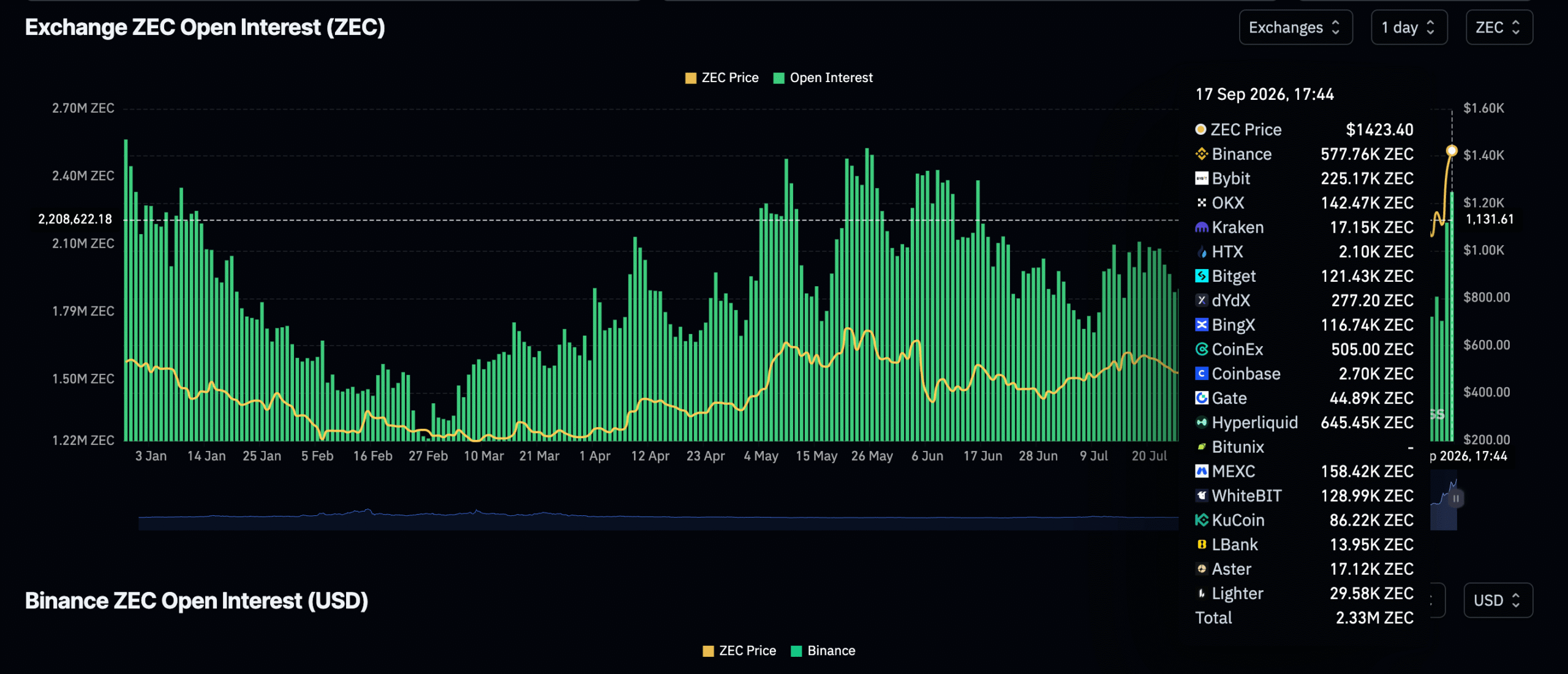Click the MEXC logo icon
Screen dimensions: 1568x674
(x=1202, y=471)
